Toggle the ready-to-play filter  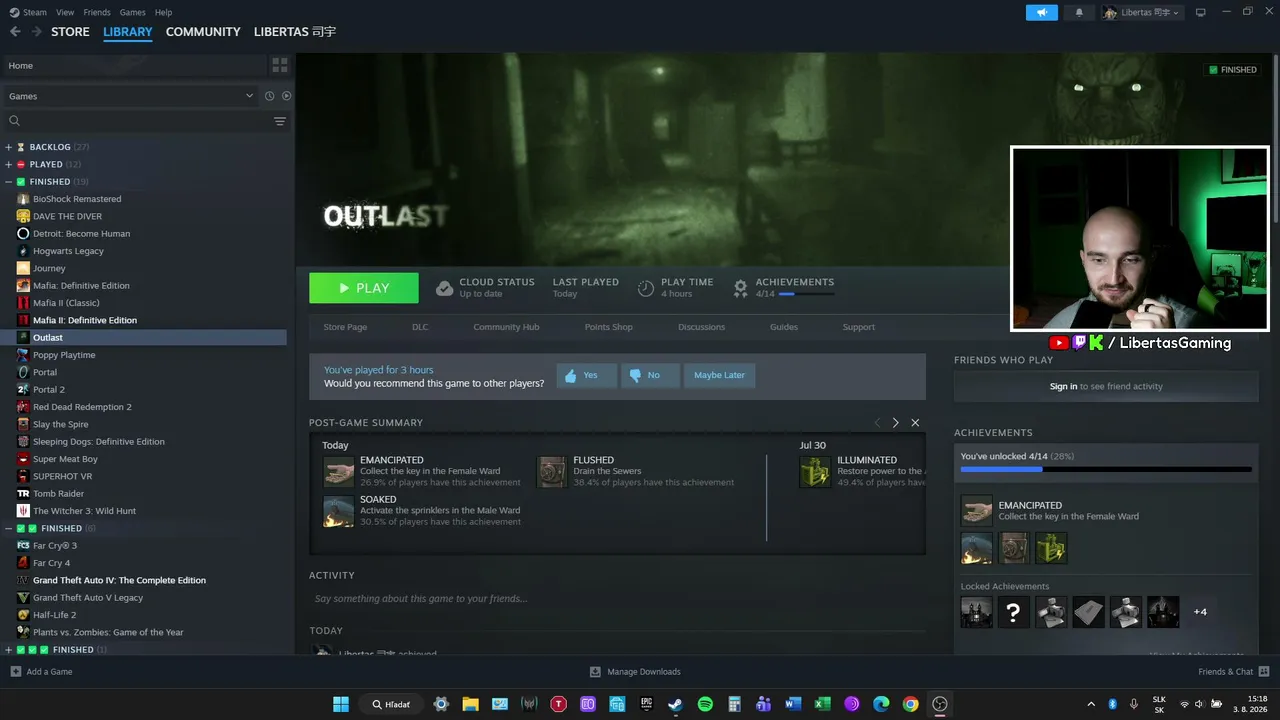click(x=286, y=96)
